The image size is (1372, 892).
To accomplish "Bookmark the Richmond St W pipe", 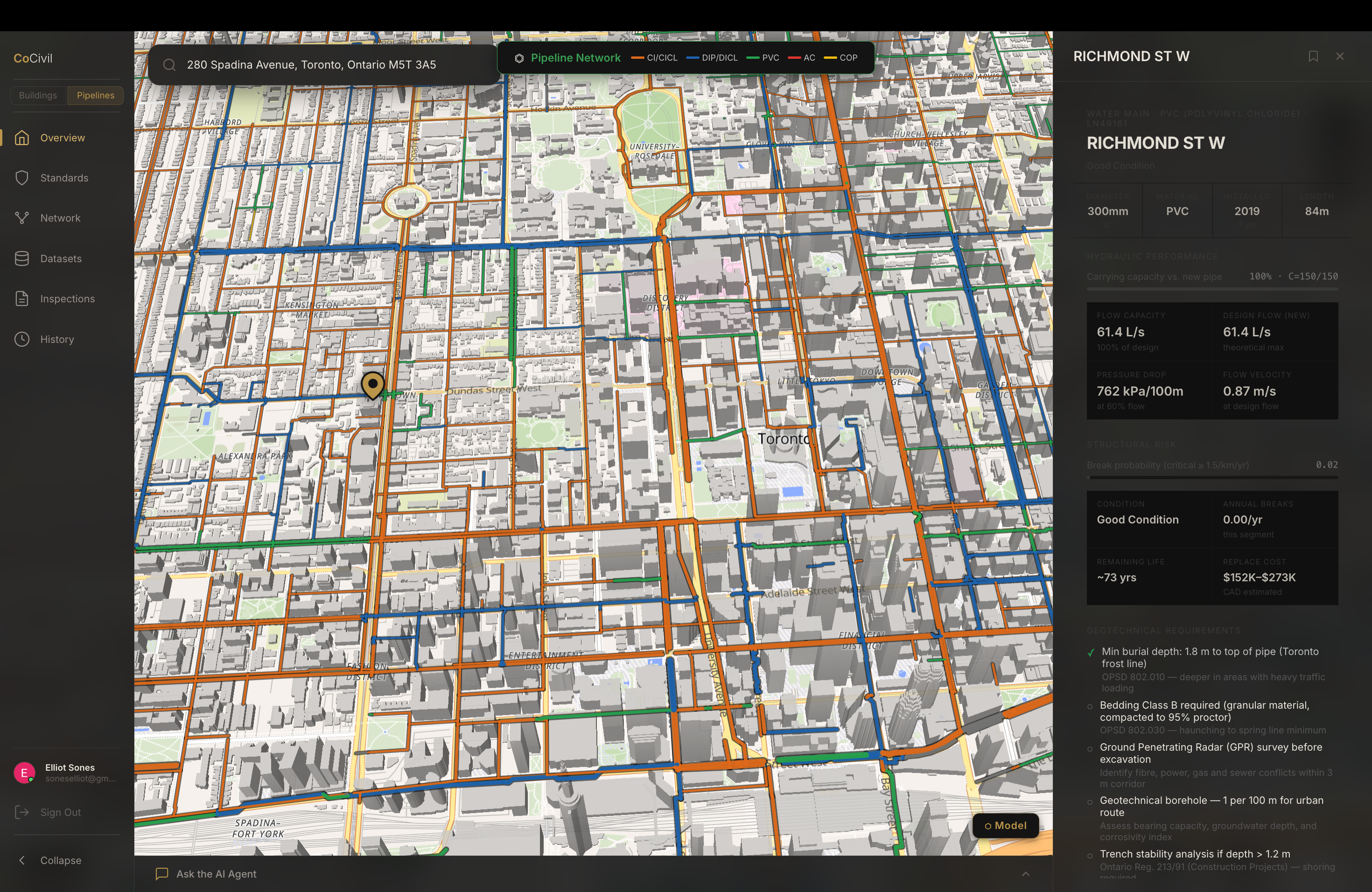I will (1313, 56).
